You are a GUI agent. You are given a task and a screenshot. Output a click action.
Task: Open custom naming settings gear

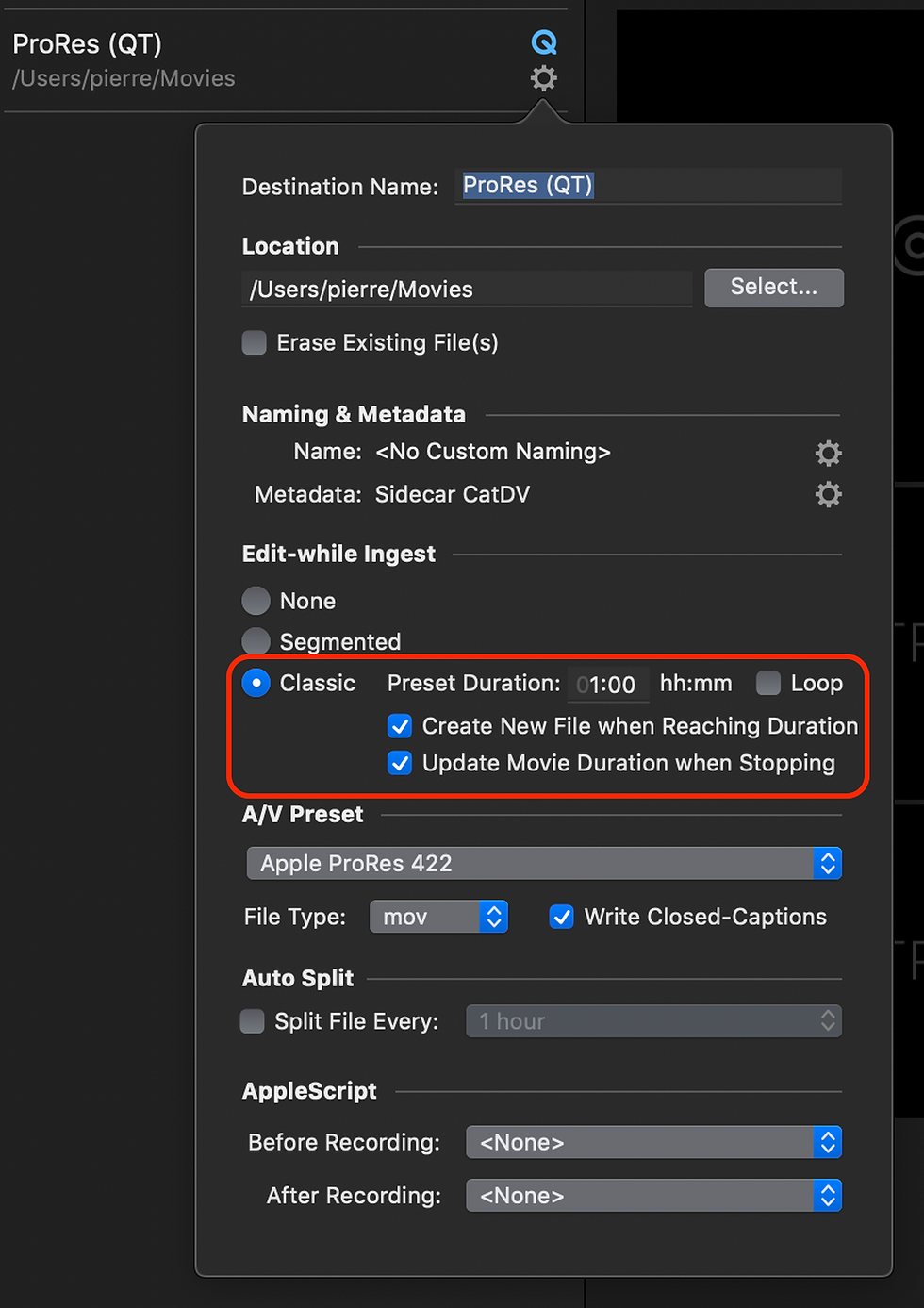(828, 454)
